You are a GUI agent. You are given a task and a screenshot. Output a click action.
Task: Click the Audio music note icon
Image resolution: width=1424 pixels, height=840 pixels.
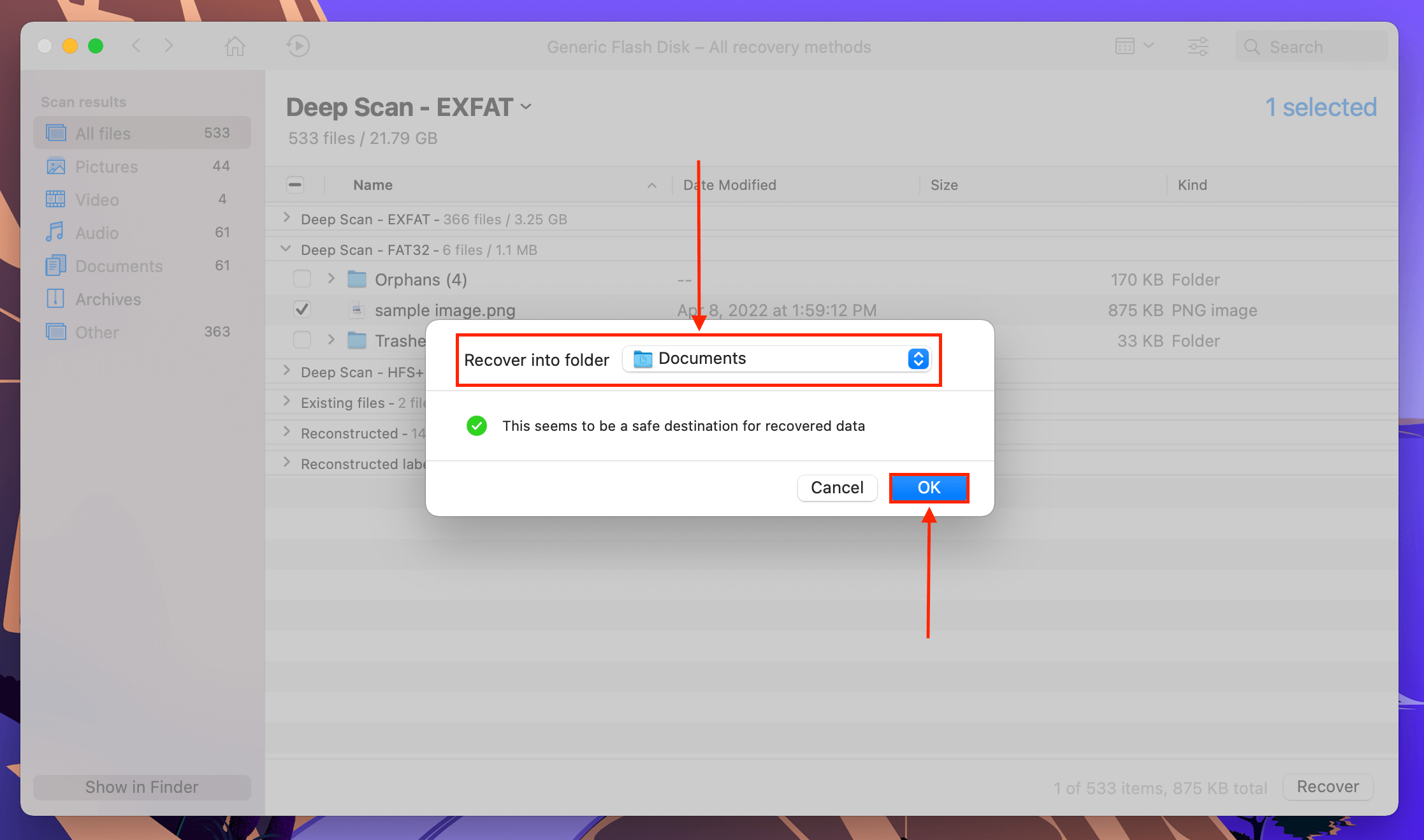55,232
